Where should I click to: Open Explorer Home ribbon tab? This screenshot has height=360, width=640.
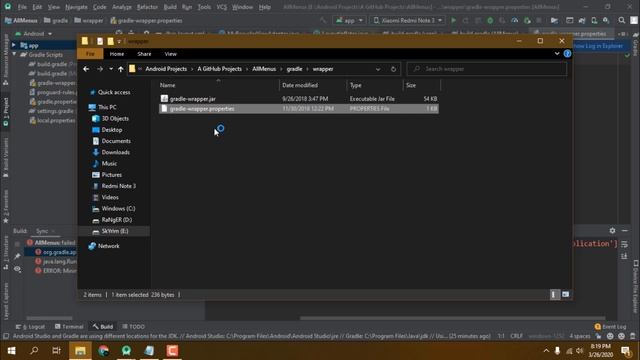click(x=117, y=54)
